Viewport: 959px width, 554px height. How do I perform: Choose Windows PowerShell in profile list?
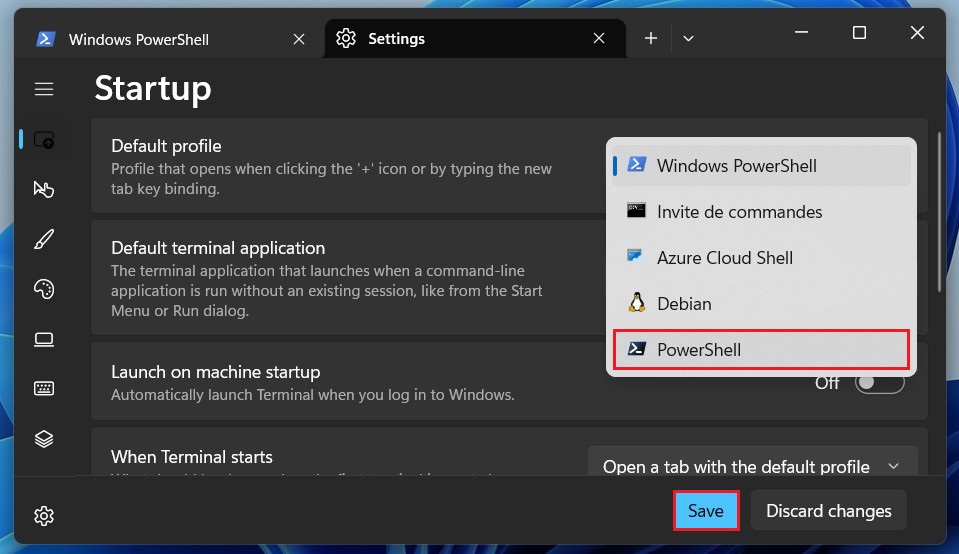pos(761,166)
